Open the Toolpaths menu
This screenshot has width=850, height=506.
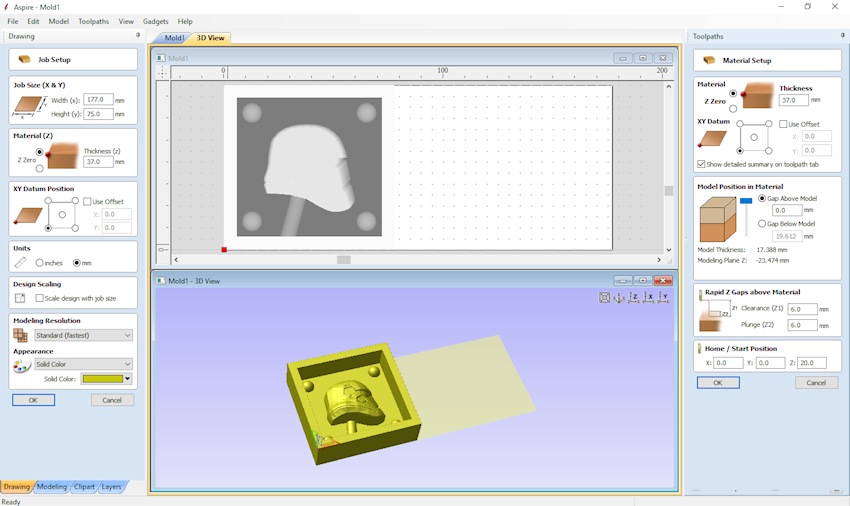coord(93,21)
